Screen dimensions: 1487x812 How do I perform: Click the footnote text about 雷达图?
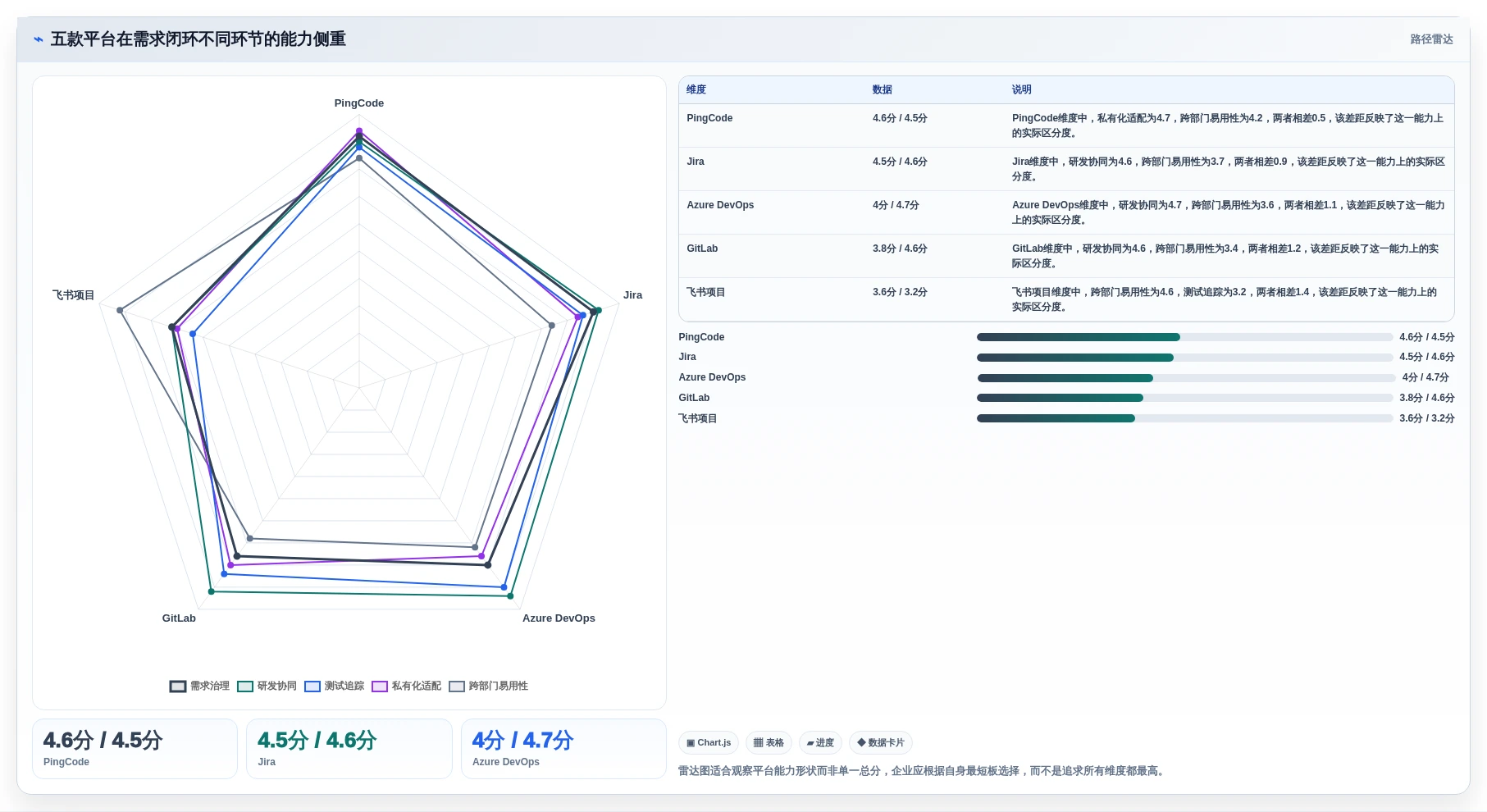[923, 771]
